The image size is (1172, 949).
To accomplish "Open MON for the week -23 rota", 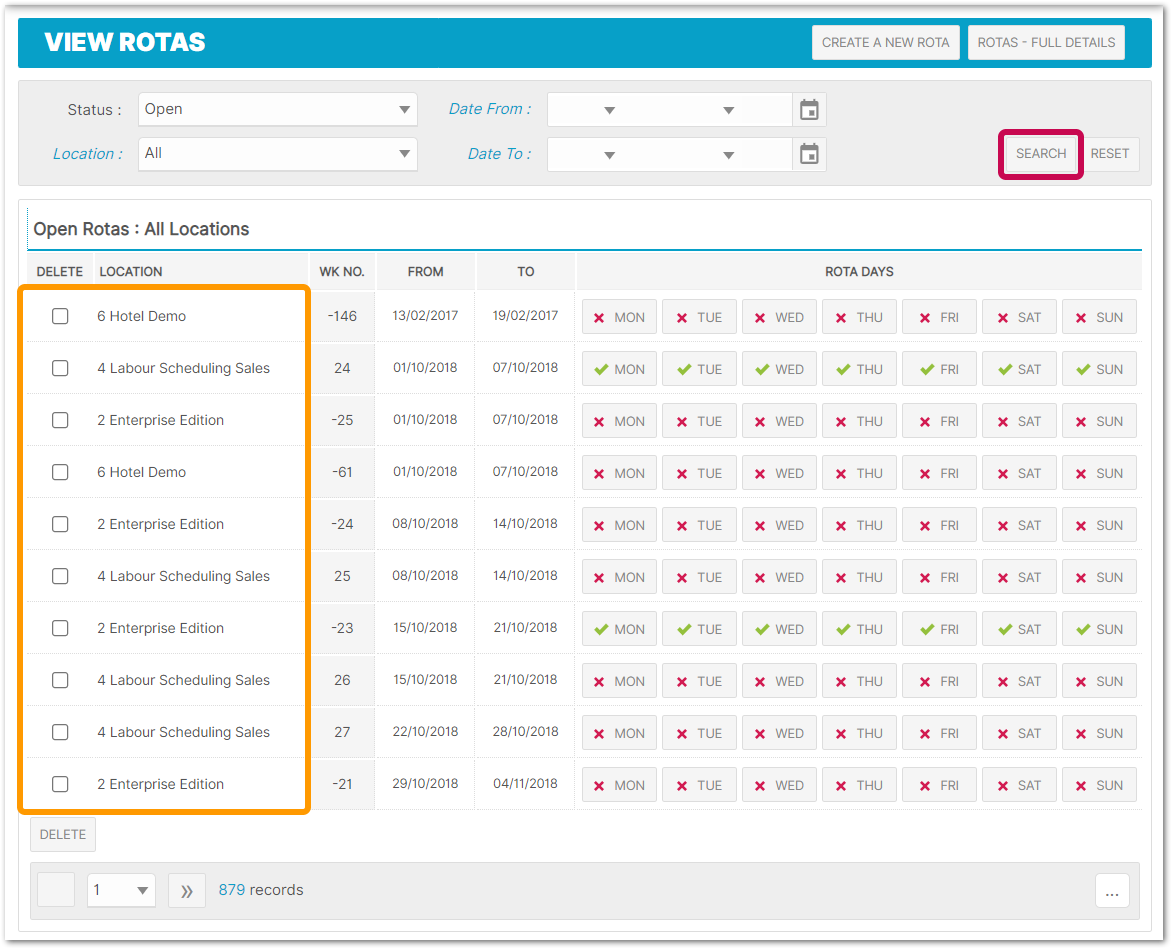I will 620,628.
